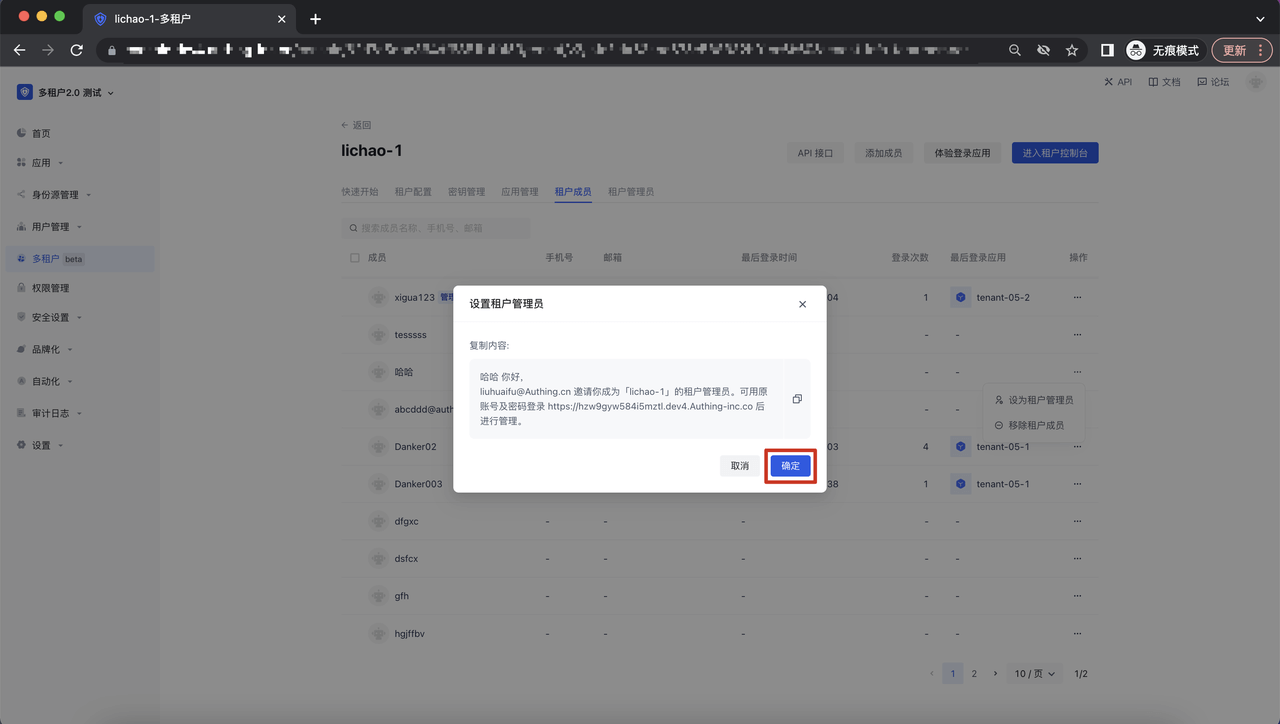Open the 首页 home sidebar item
The width and height of the screenshot is (1280, 724).
[40, 133]
